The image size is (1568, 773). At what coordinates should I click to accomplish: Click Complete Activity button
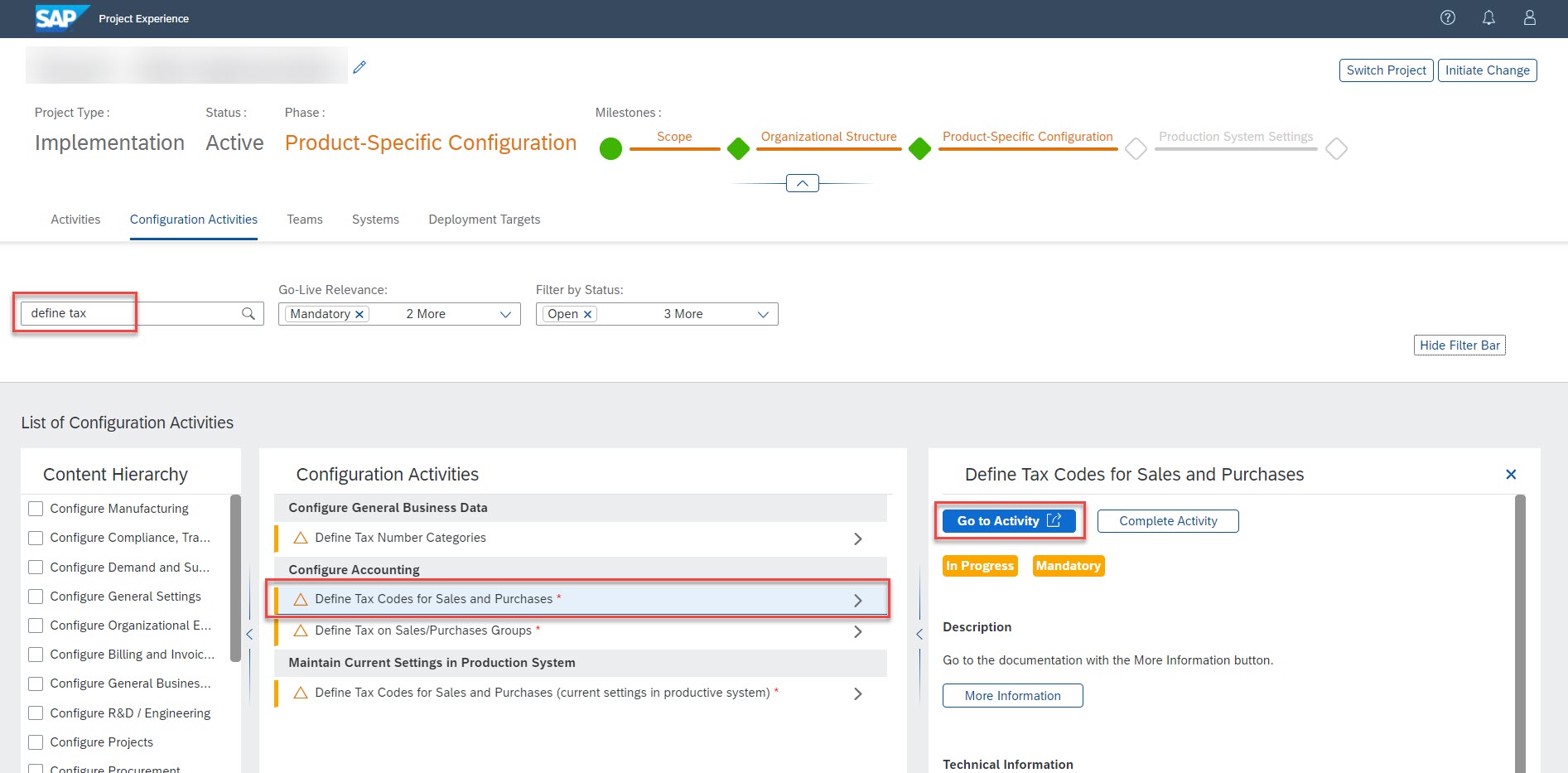pos(1168,521)
